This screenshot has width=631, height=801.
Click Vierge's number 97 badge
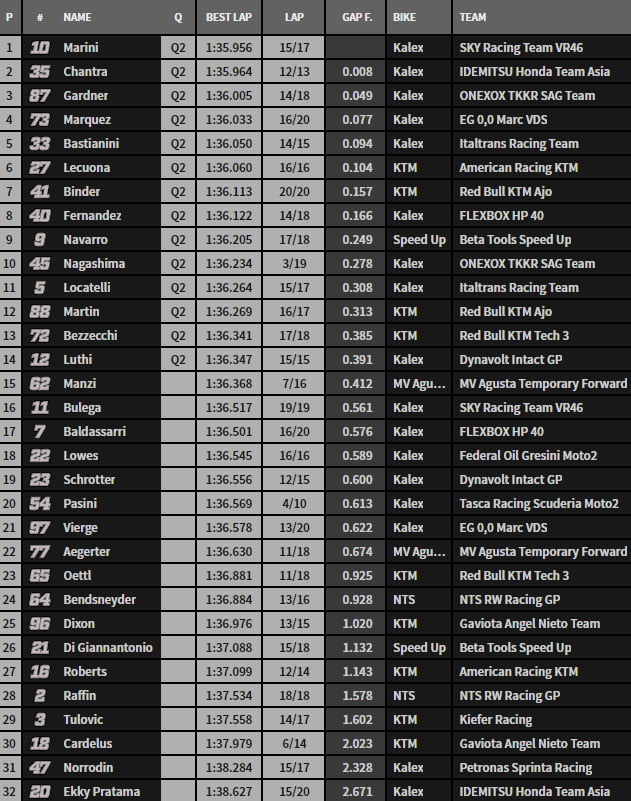tap(41, 527)
